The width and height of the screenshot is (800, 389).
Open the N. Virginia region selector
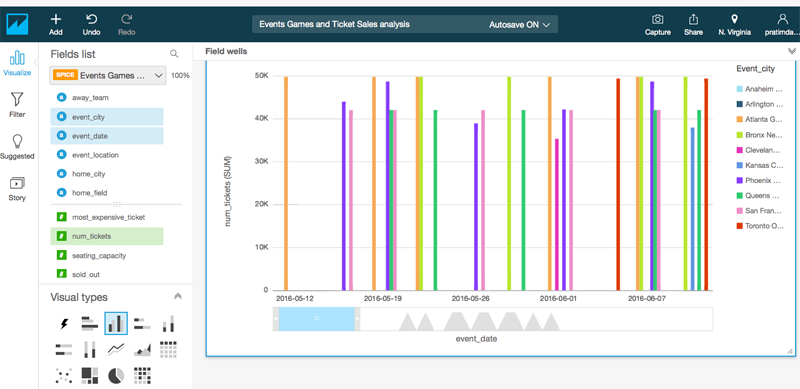pos(734,25)
